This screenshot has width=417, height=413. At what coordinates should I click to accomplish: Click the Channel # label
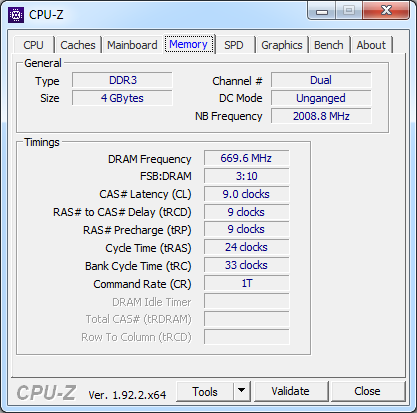pos(237,81)
